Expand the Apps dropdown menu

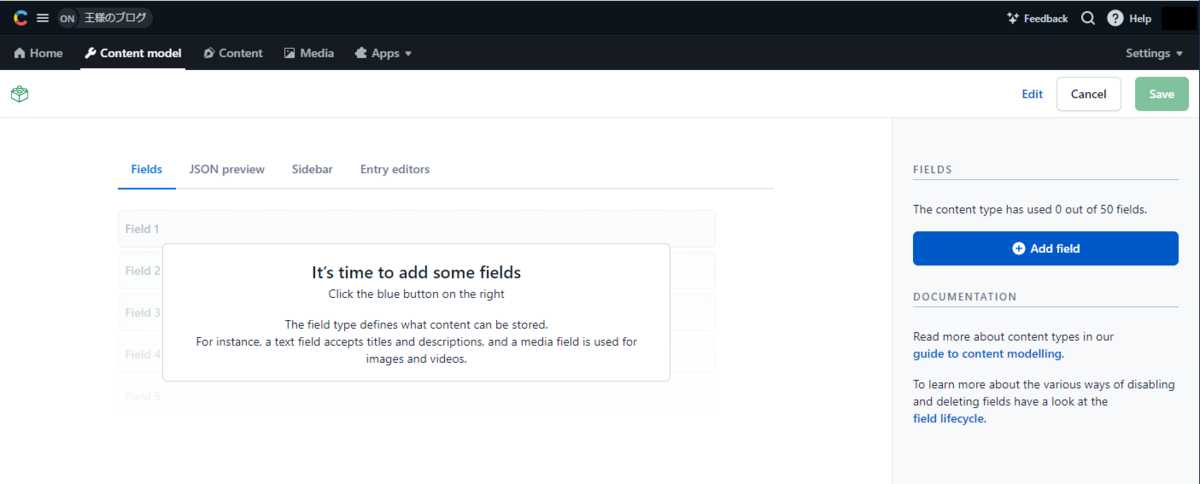coord(384,53)
